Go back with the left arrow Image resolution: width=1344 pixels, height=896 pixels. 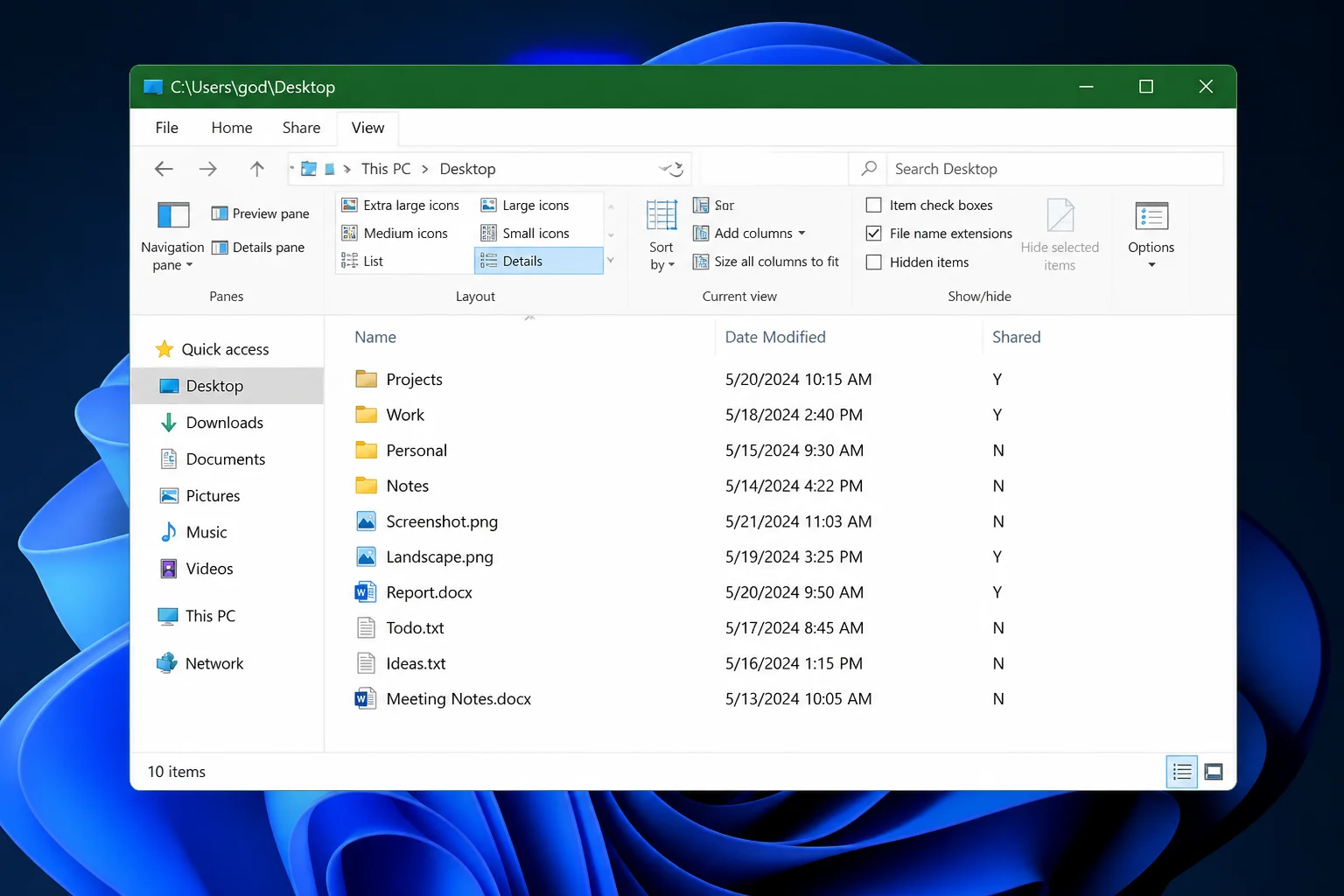[164, 169]
